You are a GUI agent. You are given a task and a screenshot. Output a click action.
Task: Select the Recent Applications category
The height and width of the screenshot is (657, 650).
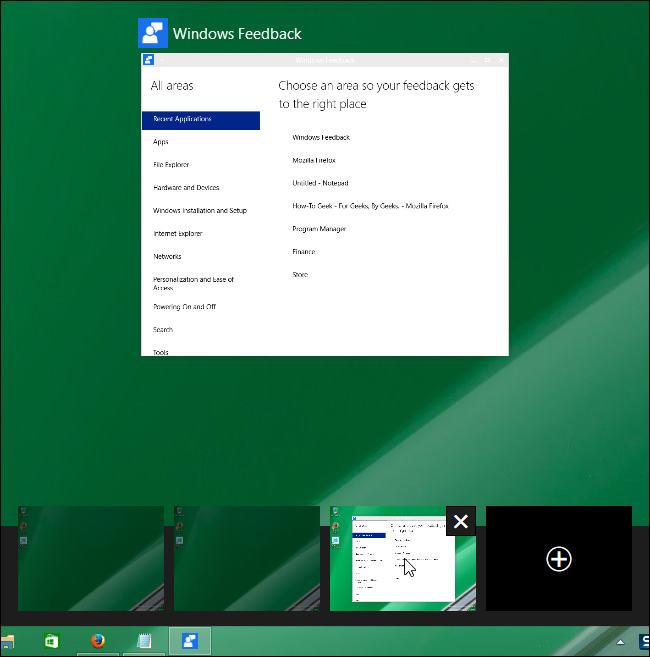[201, 120]
